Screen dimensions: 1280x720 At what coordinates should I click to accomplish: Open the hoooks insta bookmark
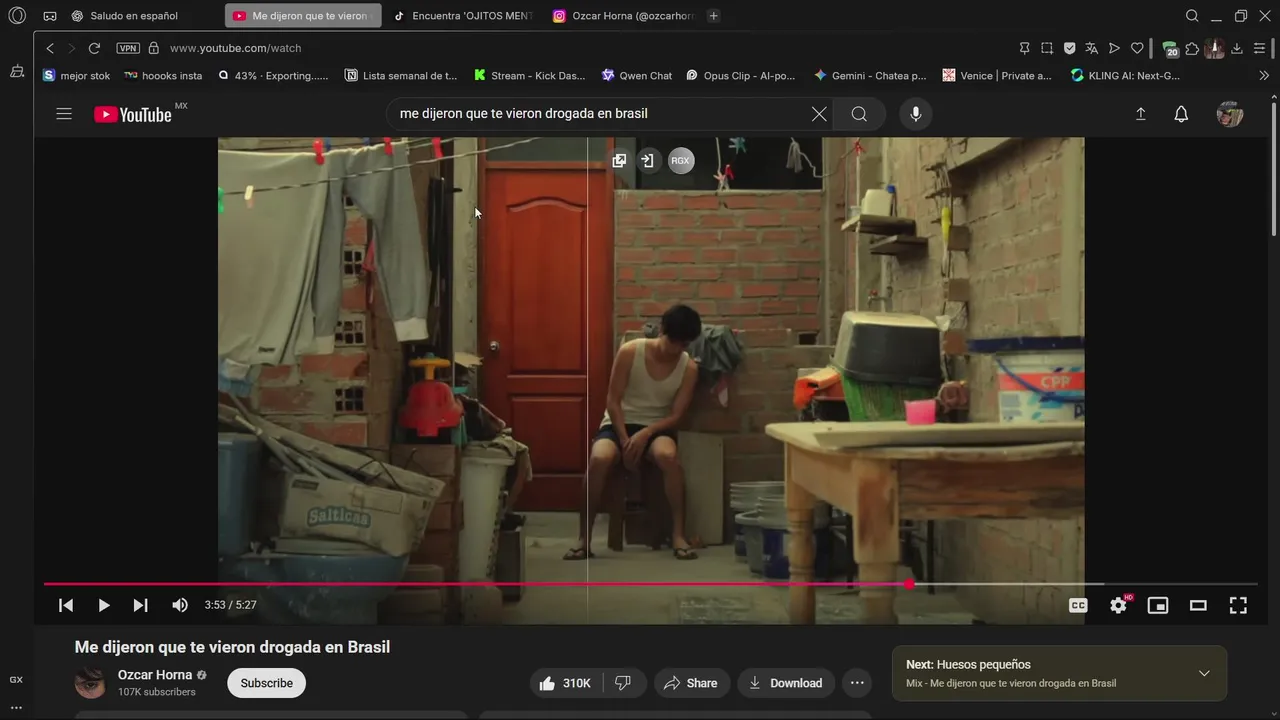coord(163,76)
